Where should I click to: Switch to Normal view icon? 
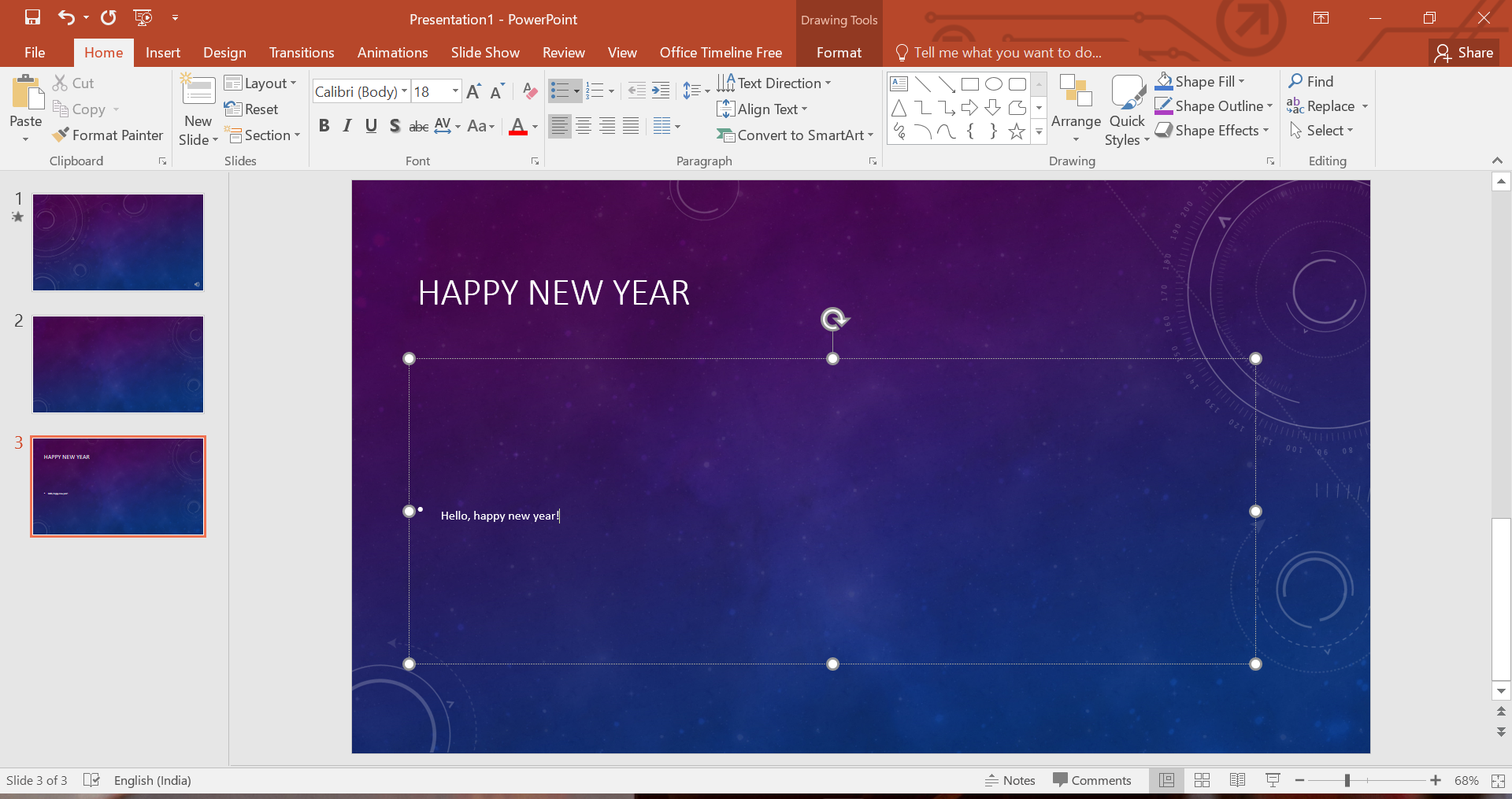pyautogui.click(x=1166, y=780)
